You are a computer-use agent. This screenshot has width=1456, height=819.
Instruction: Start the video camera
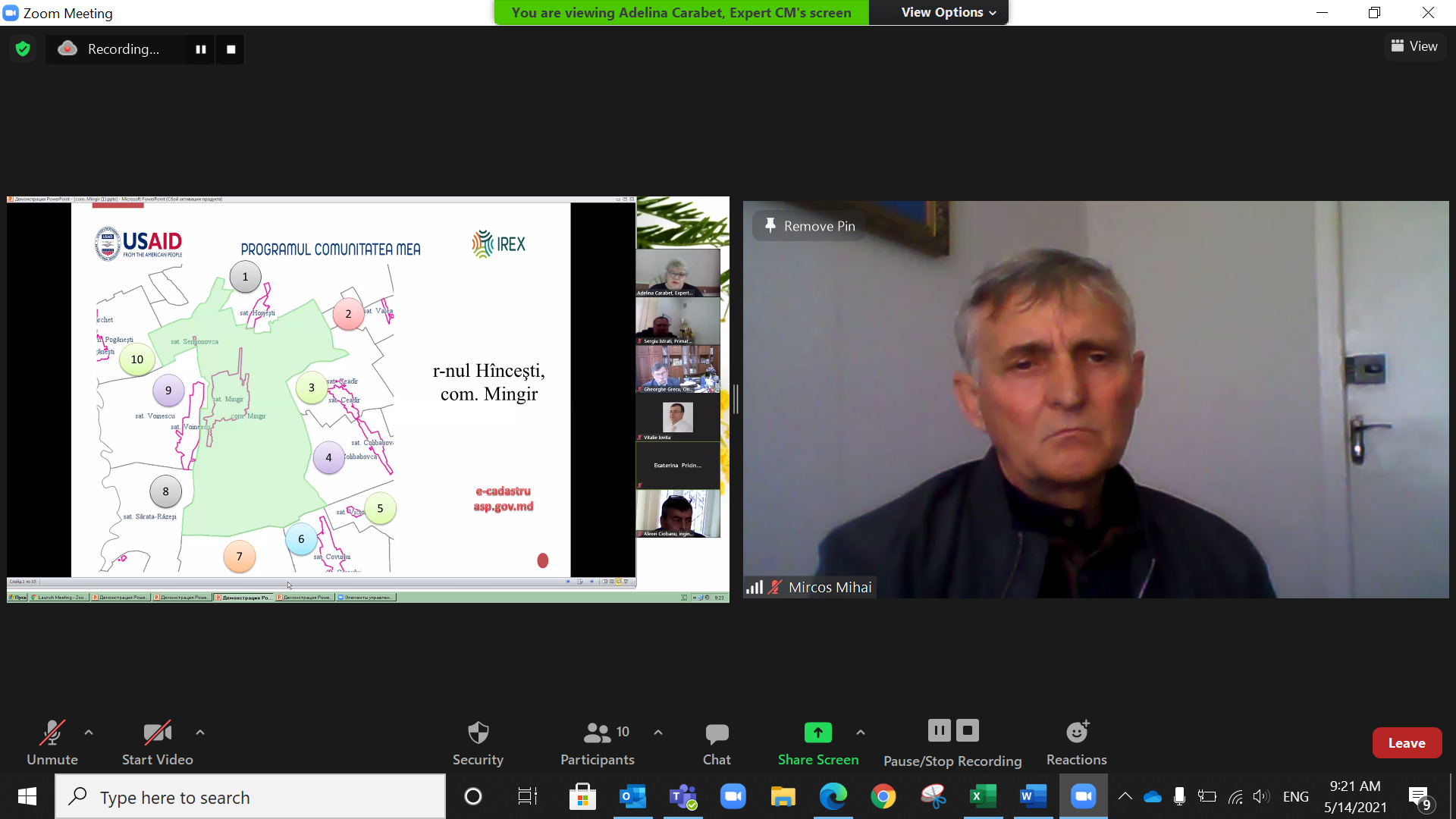(x=157, y=742)
